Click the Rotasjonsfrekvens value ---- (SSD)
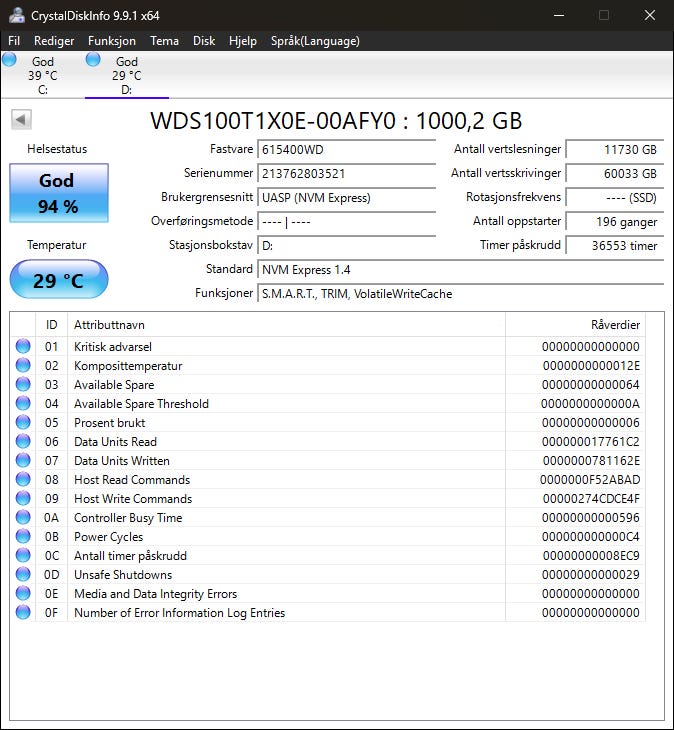 614,197
